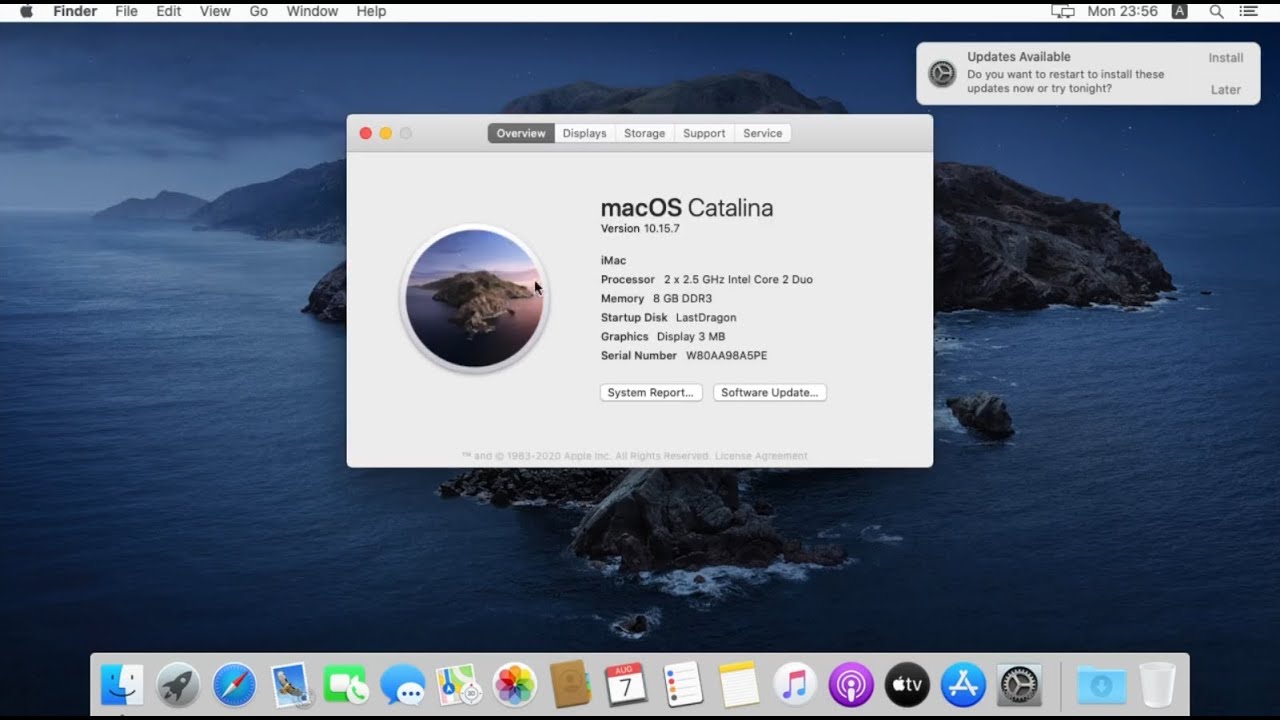Viewport: 1280px width, 720px height.
Task: Open Reminders list icon in Dock
Action: 683,685
